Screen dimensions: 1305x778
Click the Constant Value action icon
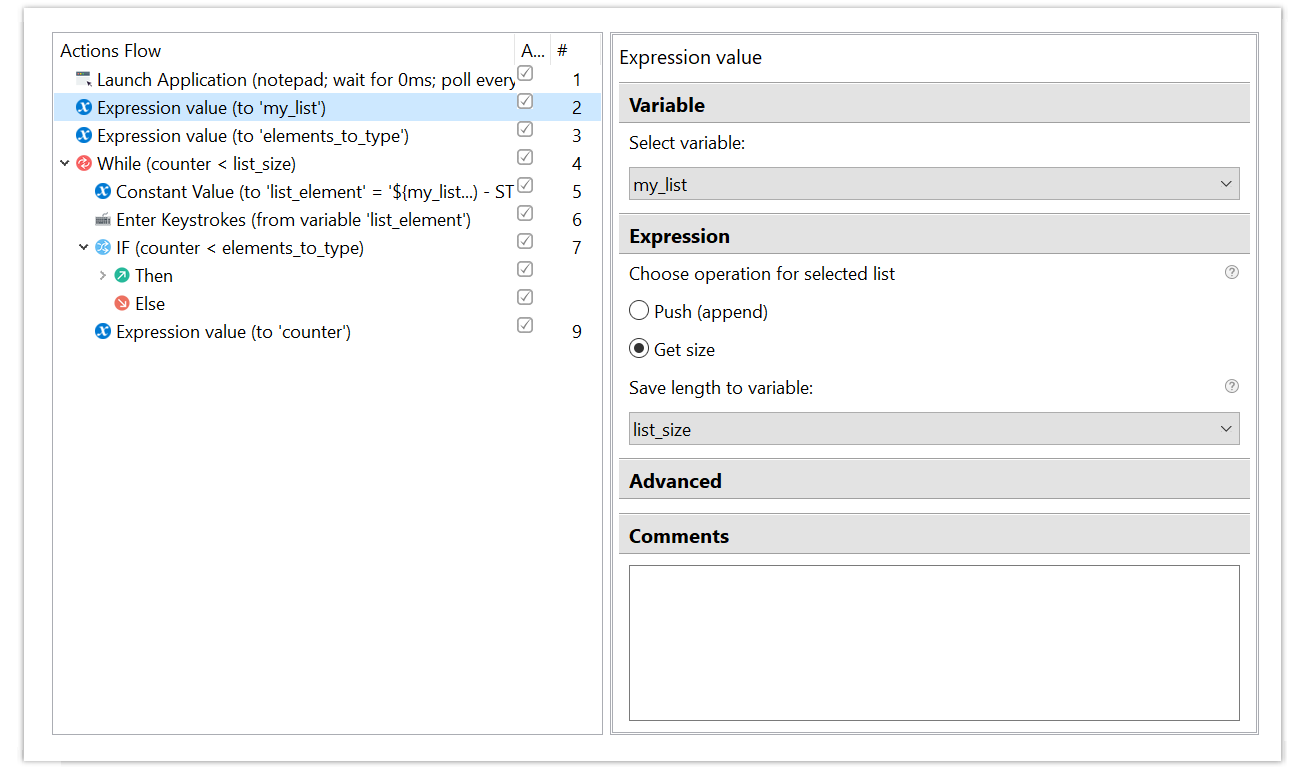coord(103,191)
